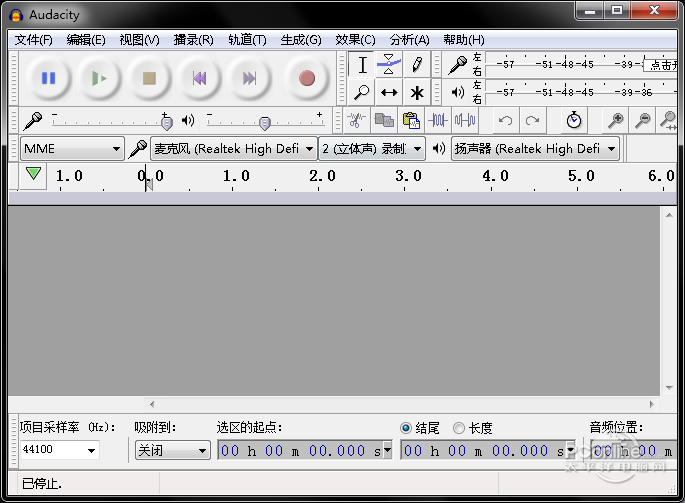Select the Multi-tool asterisk icon

pos(417,92)
